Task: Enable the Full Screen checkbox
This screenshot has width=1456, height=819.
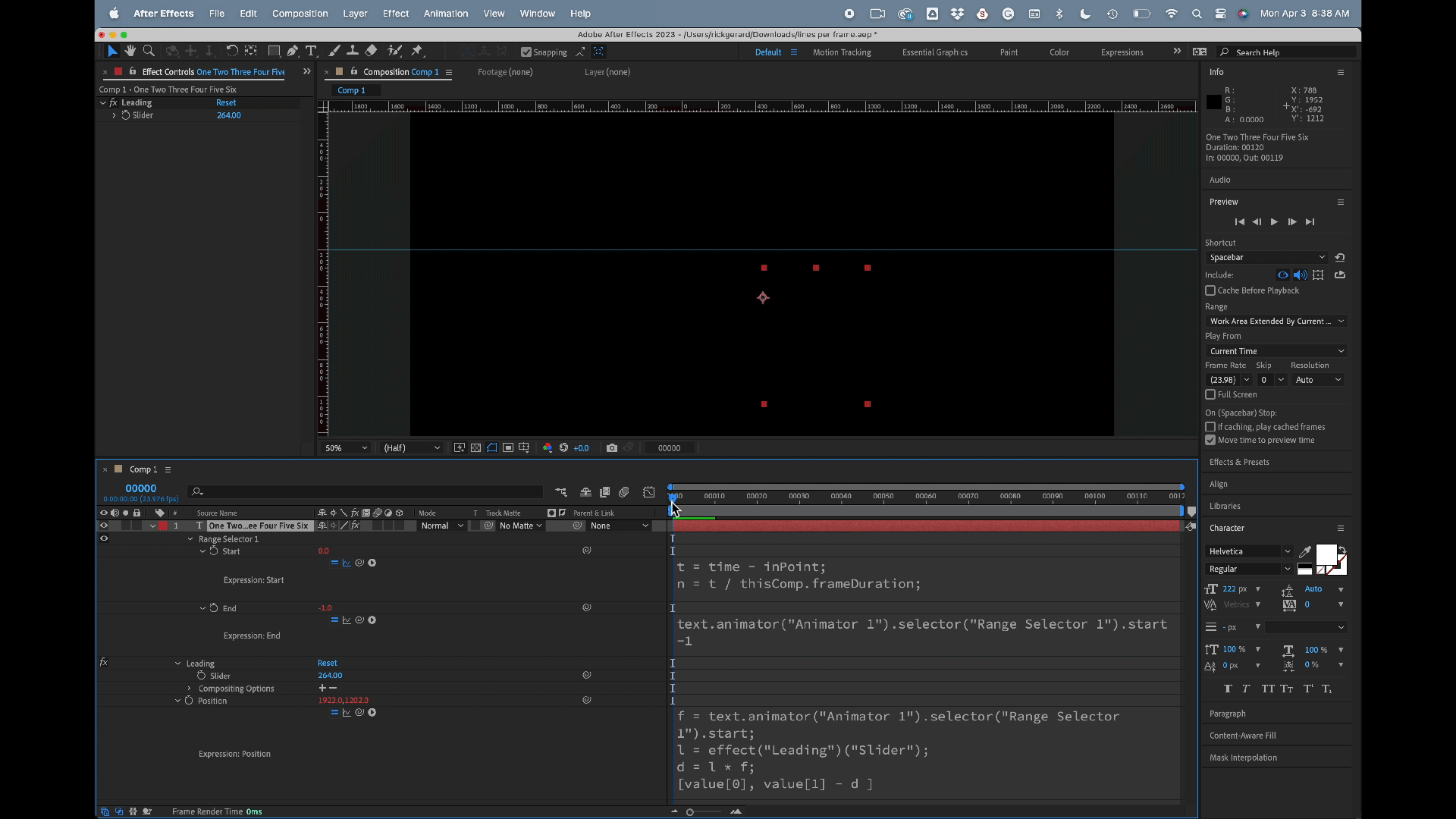Action: 1210,394
